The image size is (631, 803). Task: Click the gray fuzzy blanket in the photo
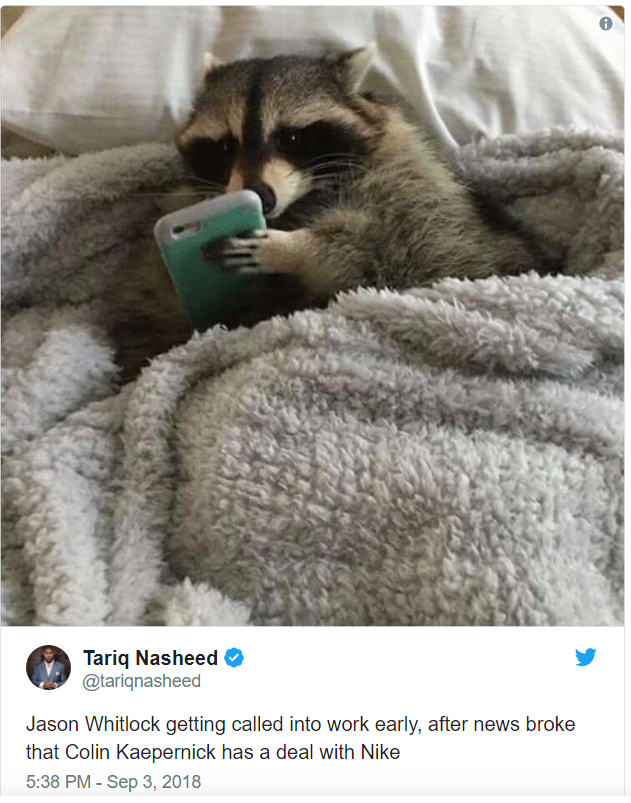[359, 461]
